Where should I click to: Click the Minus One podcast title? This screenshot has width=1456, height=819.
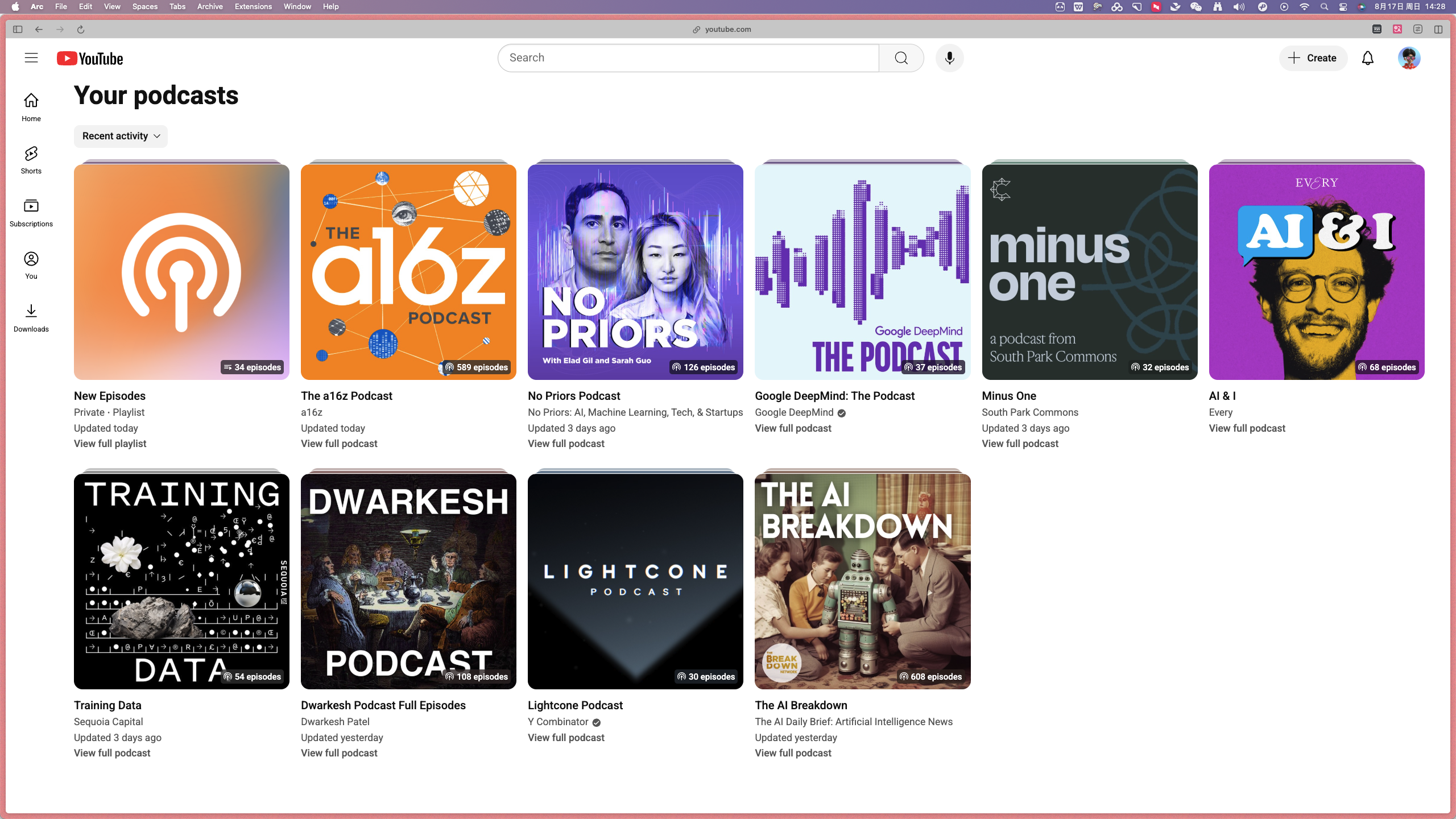1009,396
